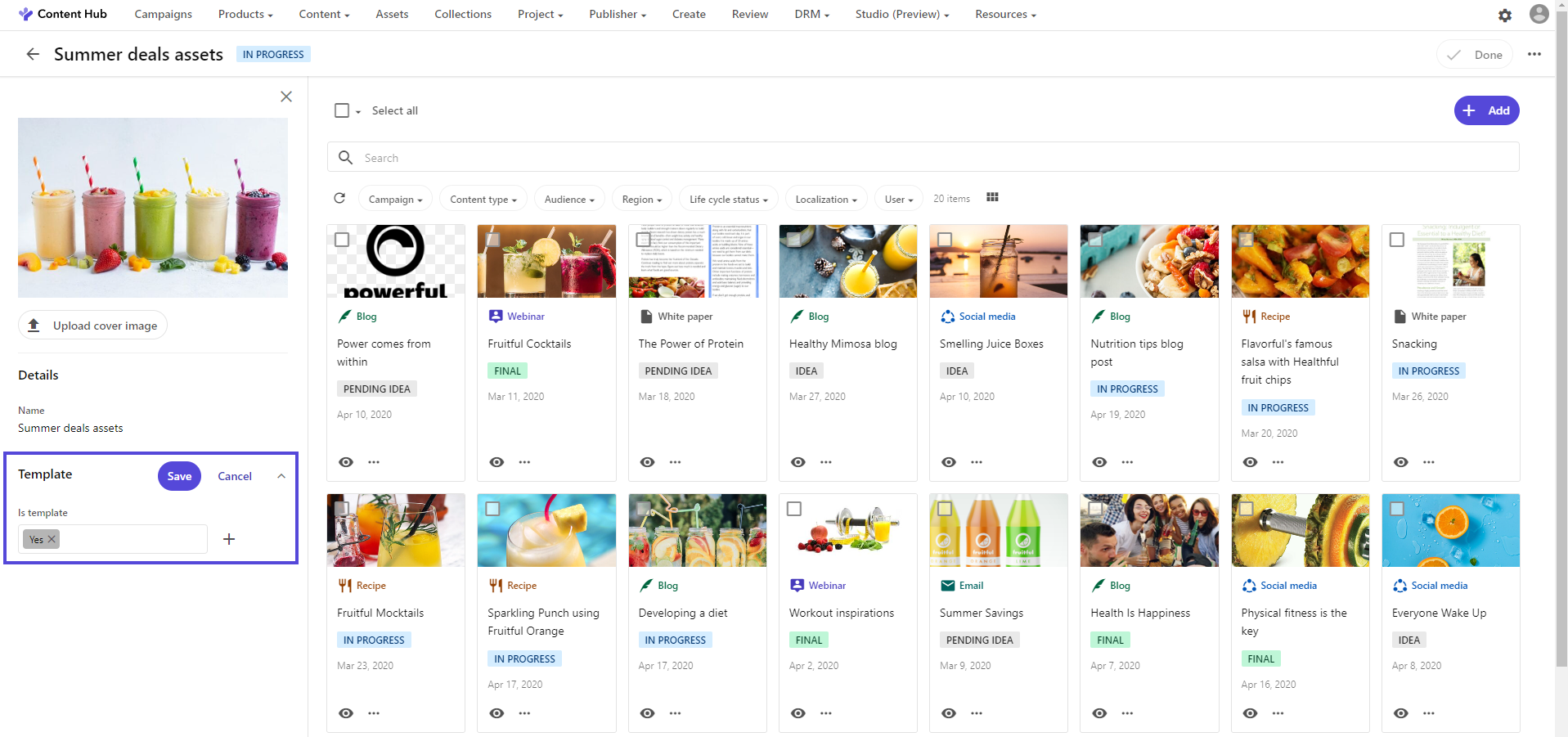Preview Workout inspirations with eye icon
This screenshot has height=737, width=1568.
coord(798,713)
